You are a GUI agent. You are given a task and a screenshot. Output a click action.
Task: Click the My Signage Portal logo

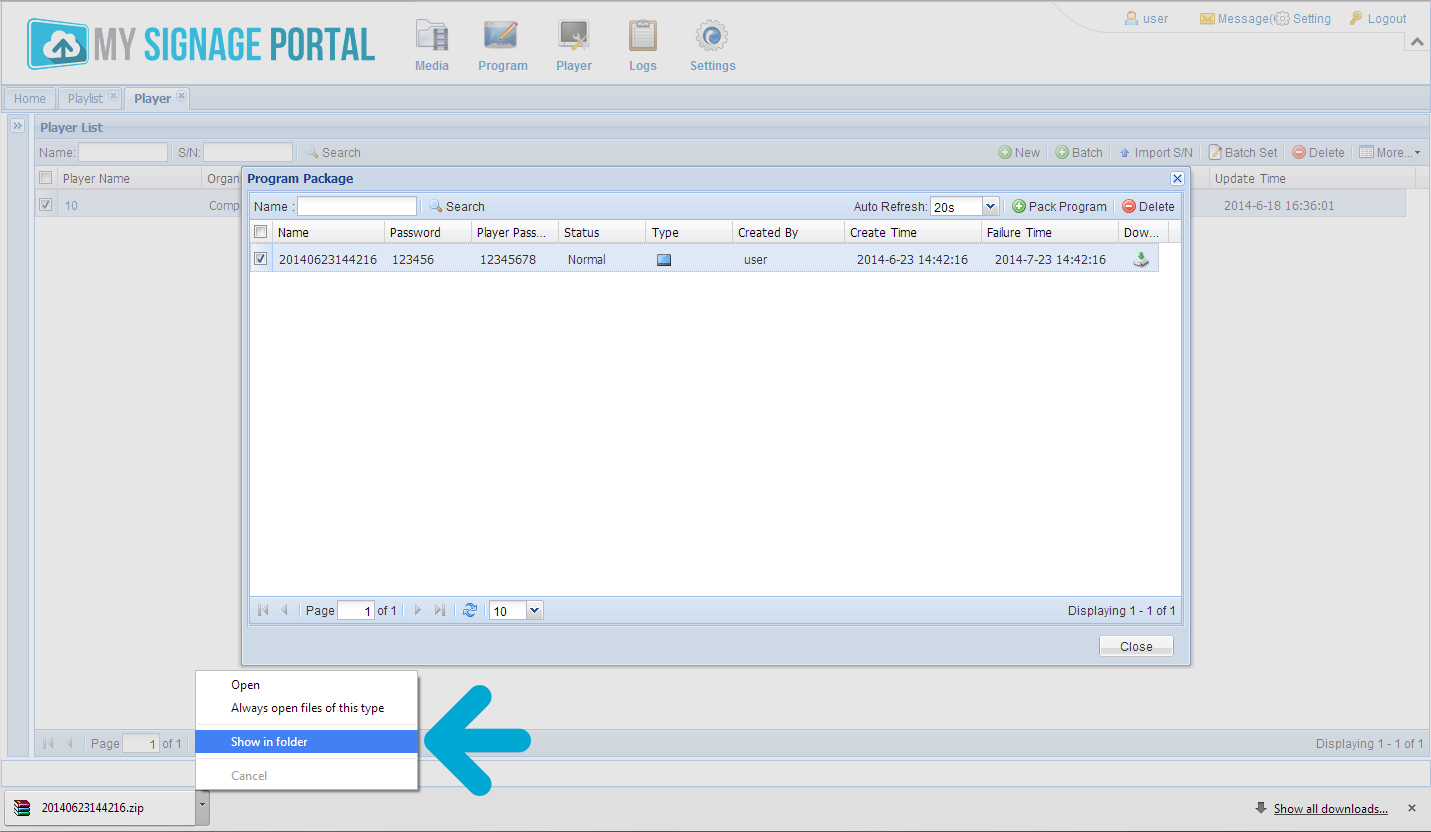click(201, 44)
